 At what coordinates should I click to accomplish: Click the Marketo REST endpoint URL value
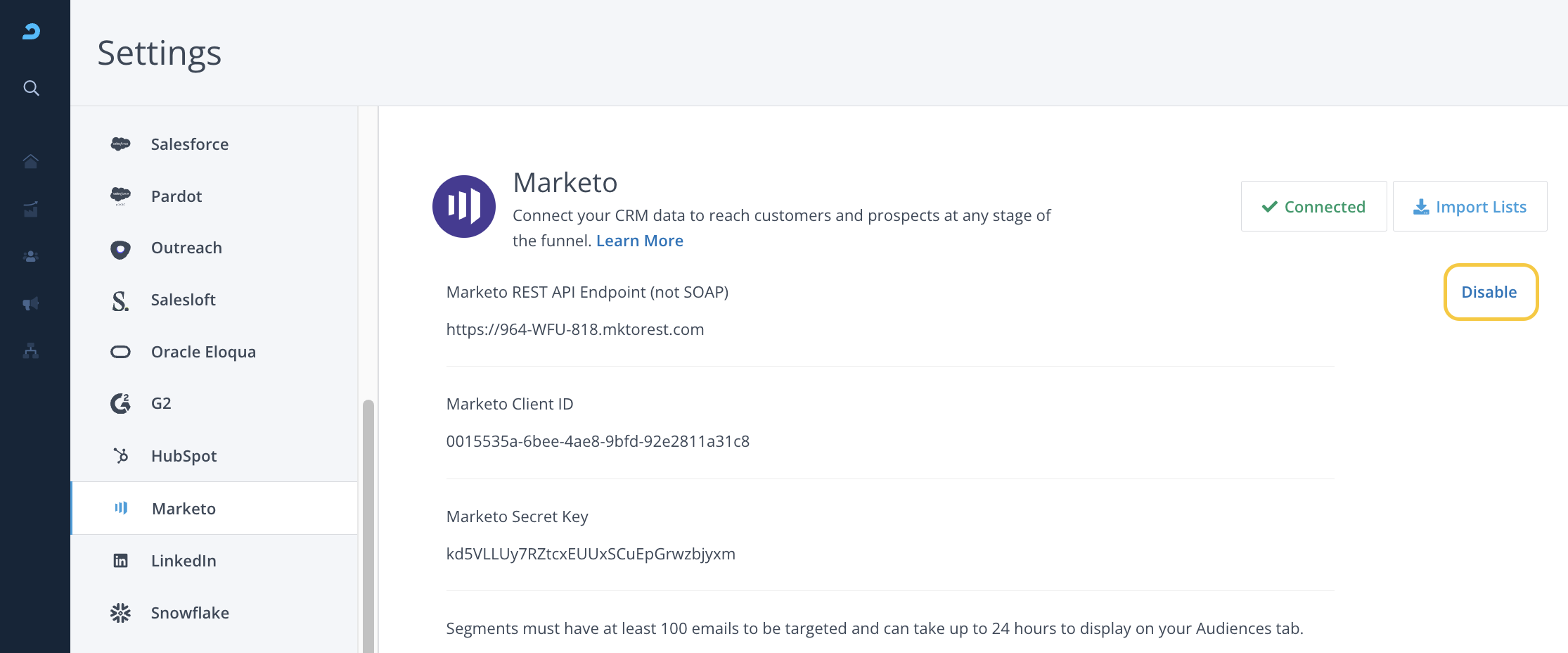(575, 329)
